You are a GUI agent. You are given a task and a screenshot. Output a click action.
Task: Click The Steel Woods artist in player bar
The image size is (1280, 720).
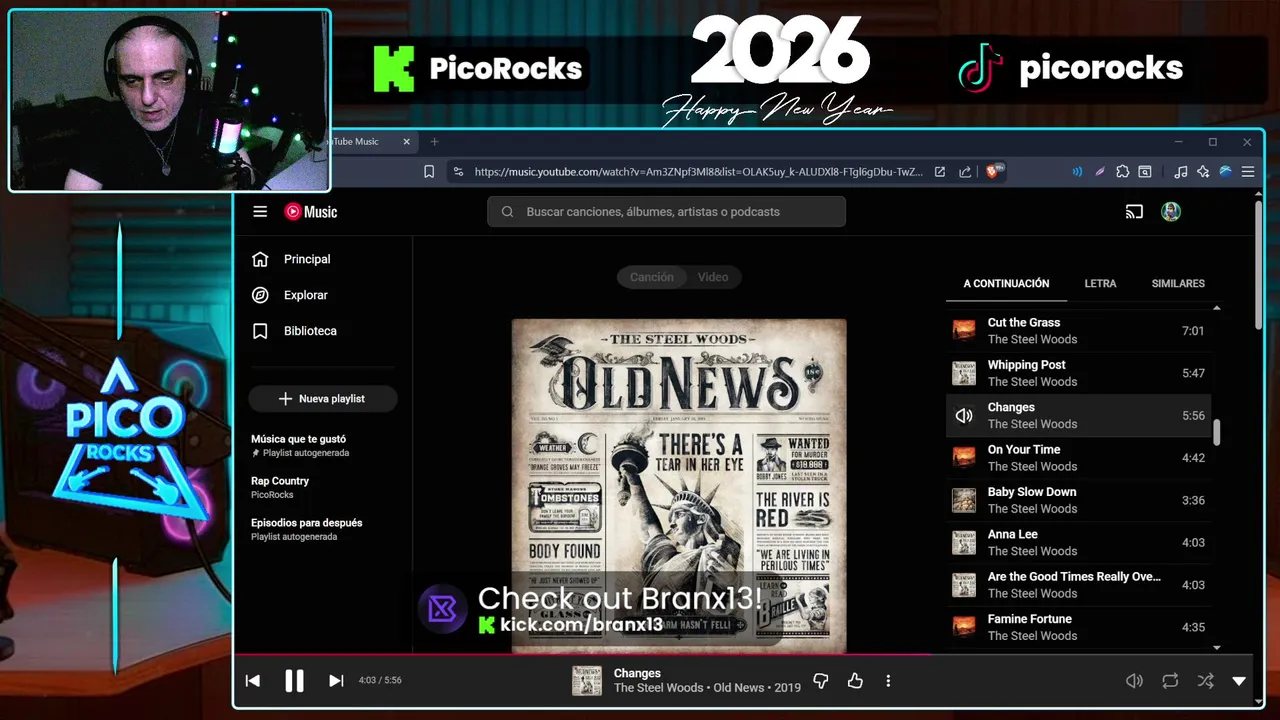point(658,688)
